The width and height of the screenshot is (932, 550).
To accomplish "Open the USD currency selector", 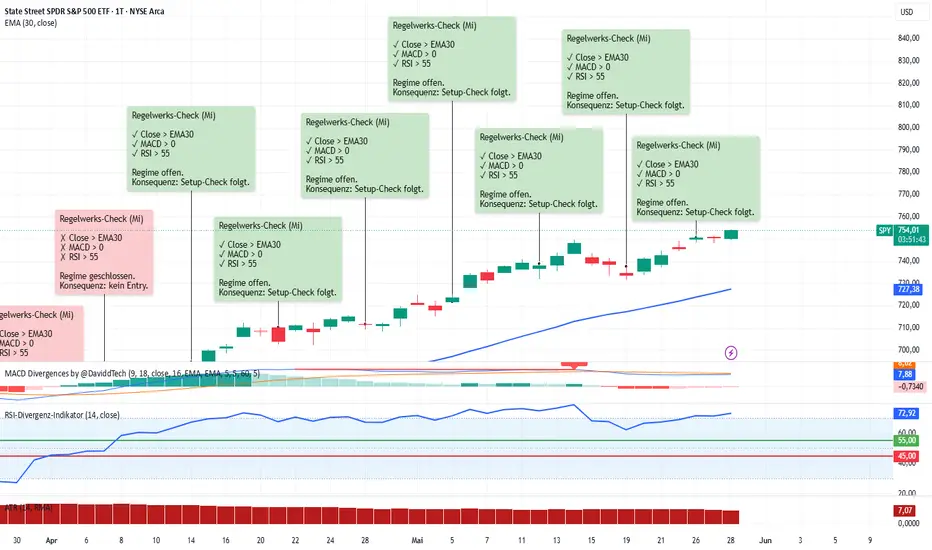I will point(906,12).
